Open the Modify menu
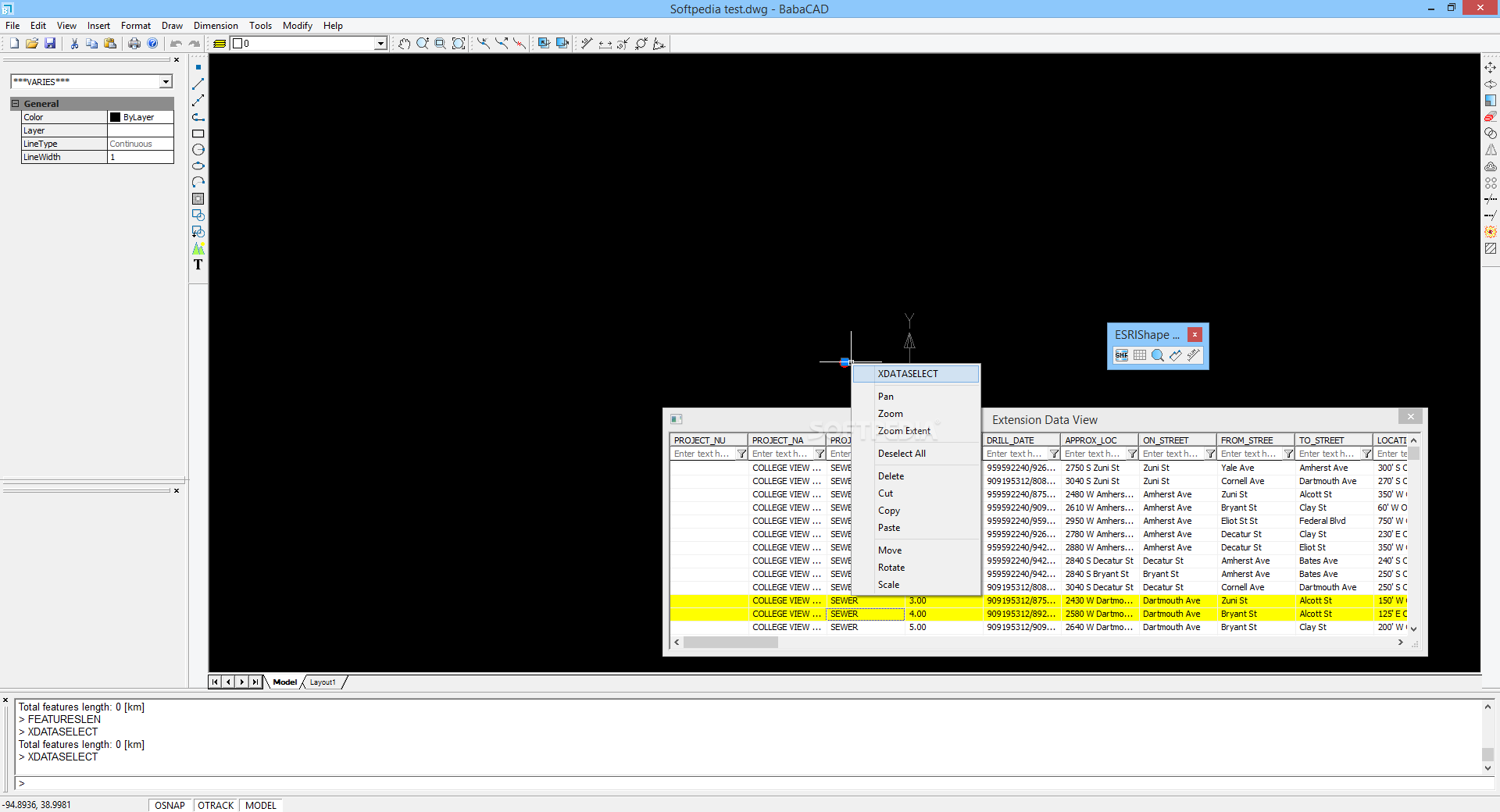This screenshot has width=1500, height=812. (297, 26)
